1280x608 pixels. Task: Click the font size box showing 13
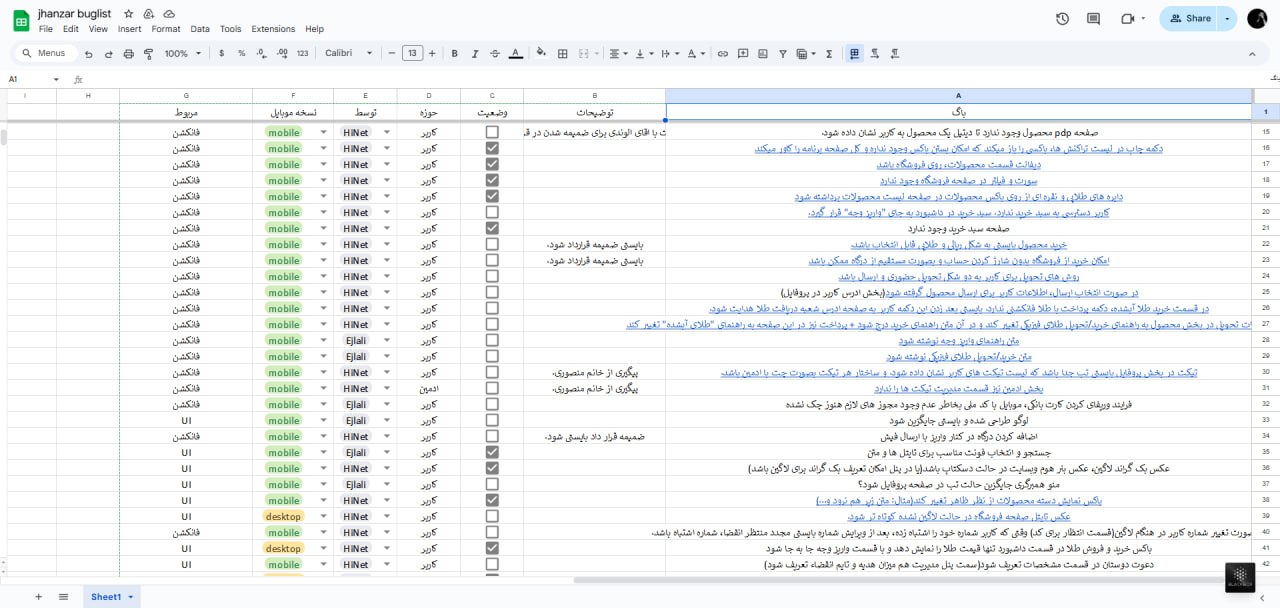412,54
